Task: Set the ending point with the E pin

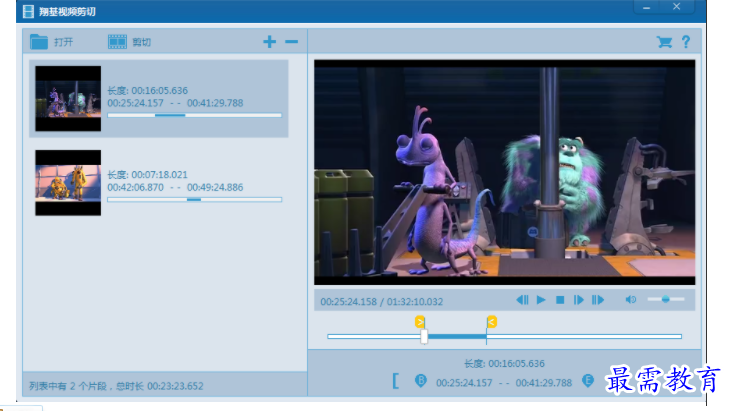Action: coord(588,381)
